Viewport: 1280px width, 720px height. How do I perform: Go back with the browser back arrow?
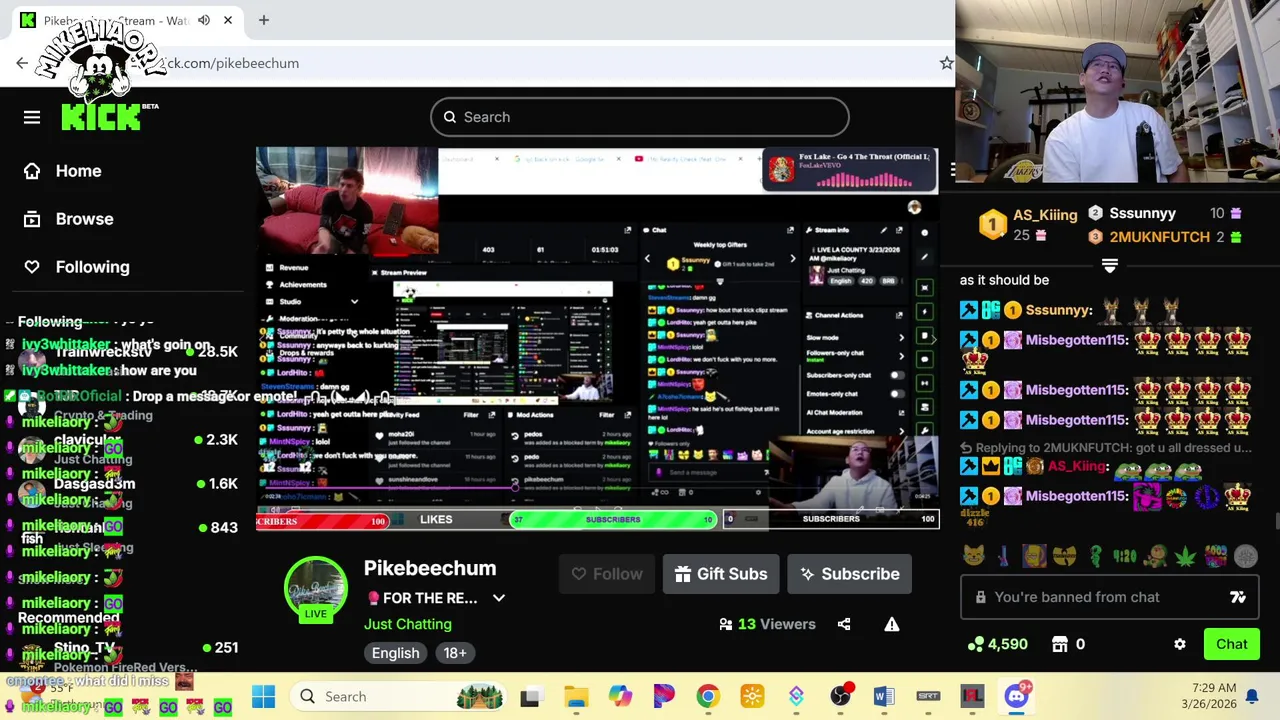tap(22, 63)
